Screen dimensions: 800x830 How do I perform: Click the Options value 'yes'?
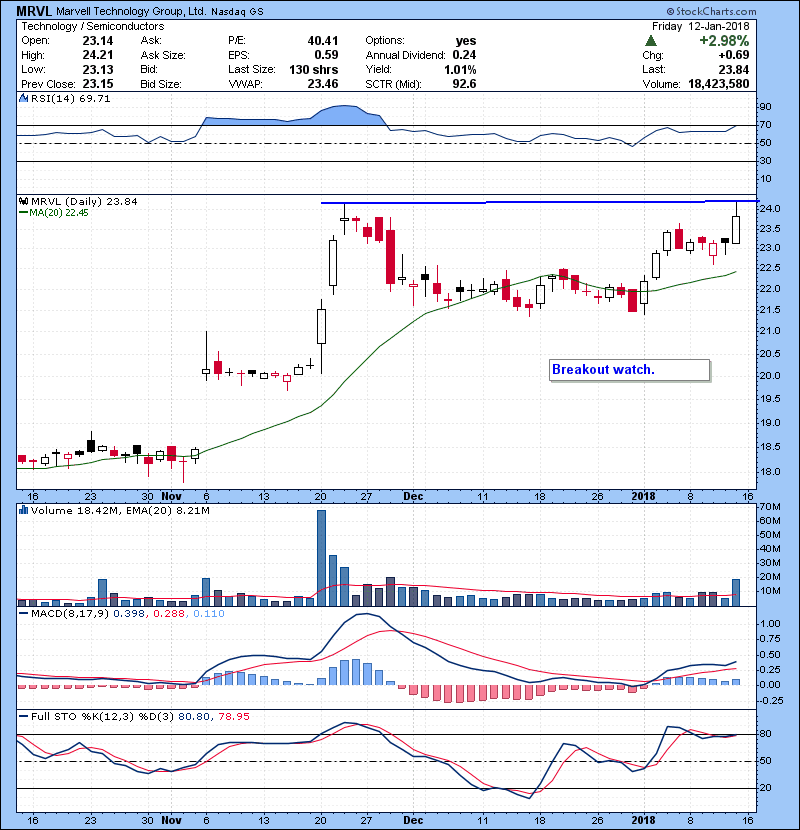[466, 41]
